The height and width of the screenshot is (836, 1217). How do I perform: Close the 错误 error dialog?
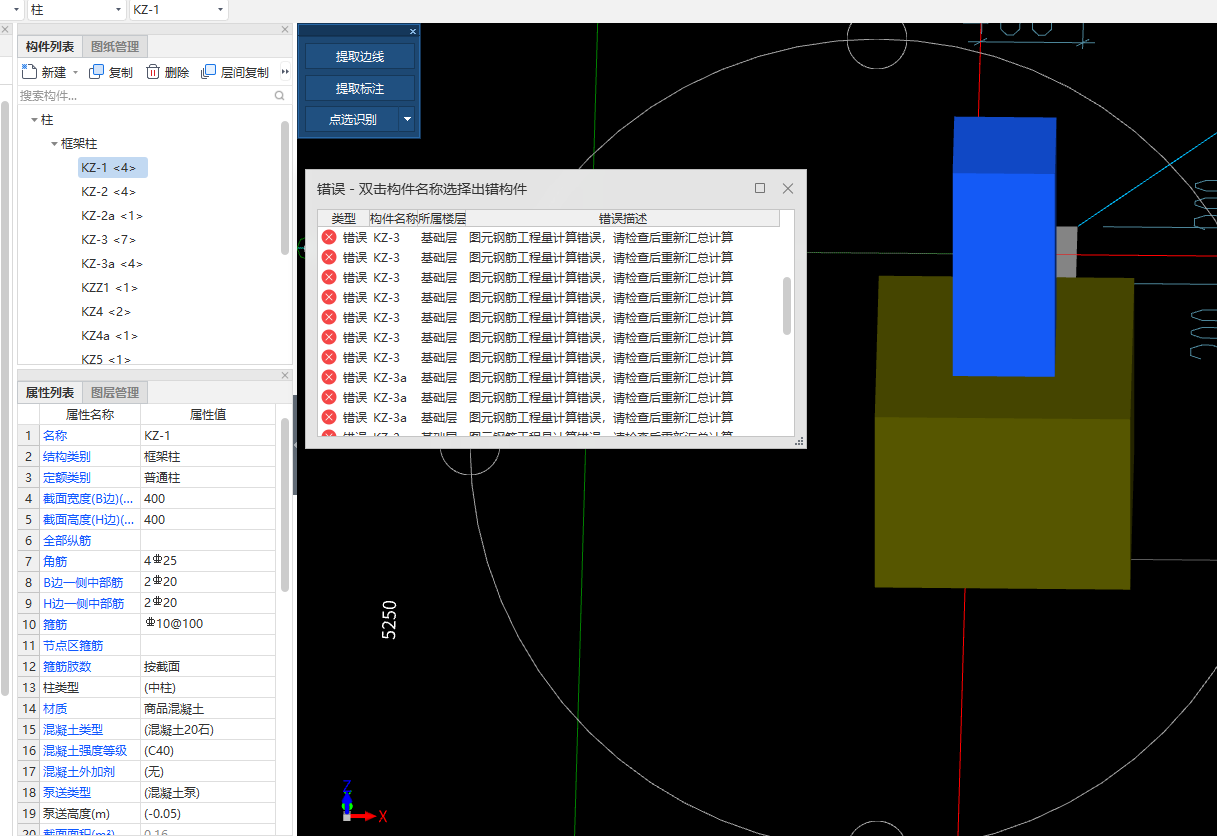(788, 188)
